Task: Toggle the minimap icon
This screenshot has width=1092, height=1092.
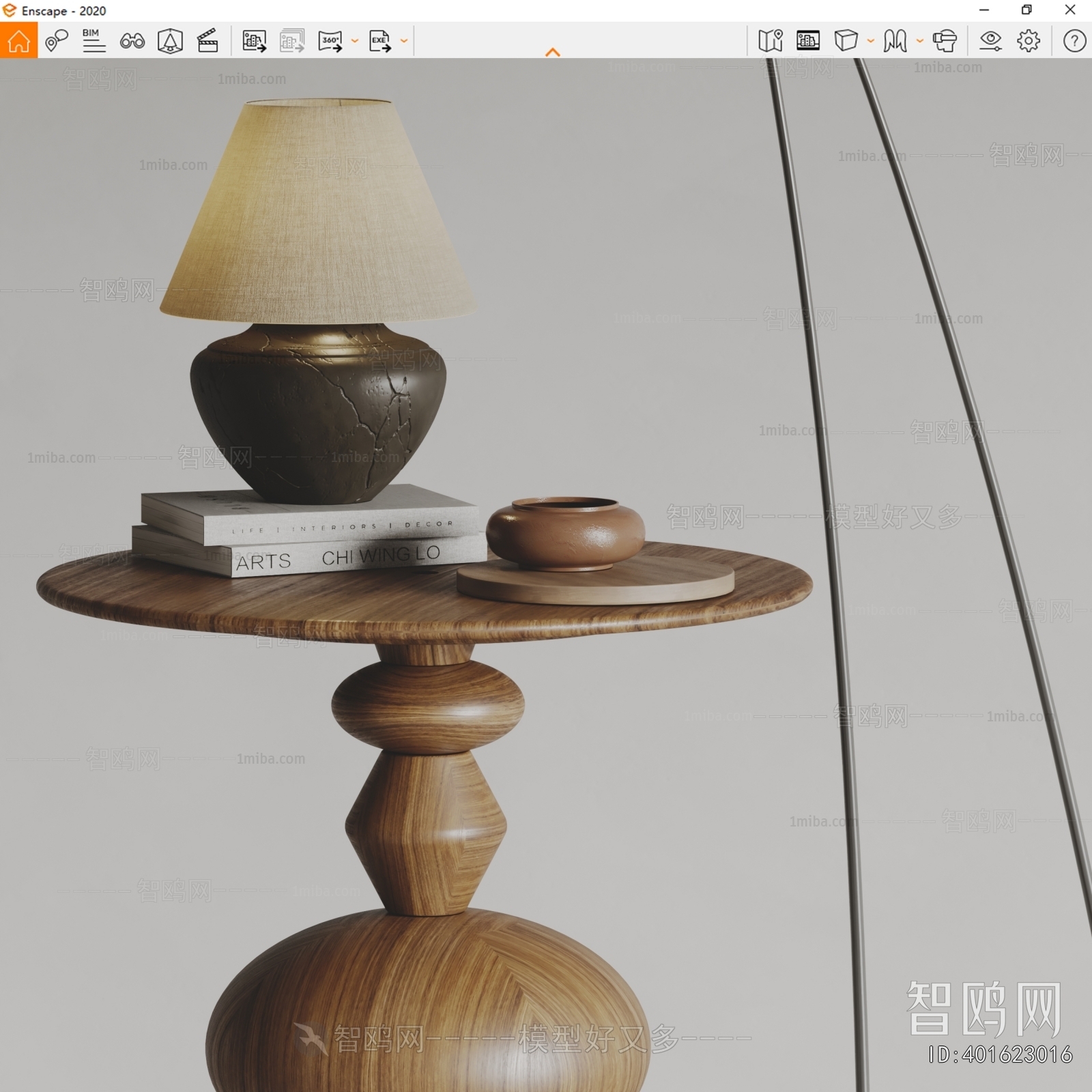Action: (x=771, y=41)
